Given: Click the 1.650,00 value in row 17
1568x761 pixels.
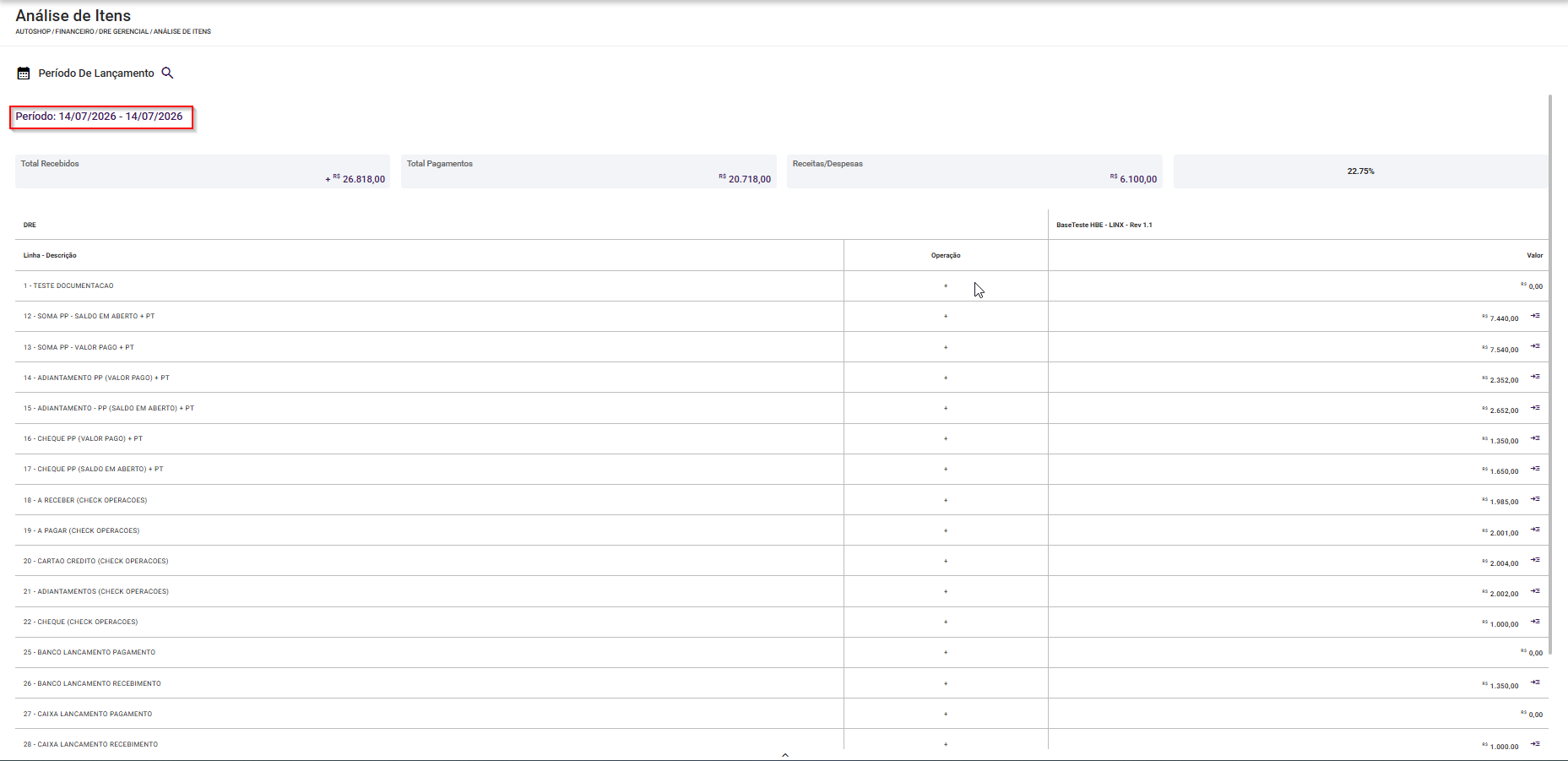Looking at the screenshot, I should 1500,471.
